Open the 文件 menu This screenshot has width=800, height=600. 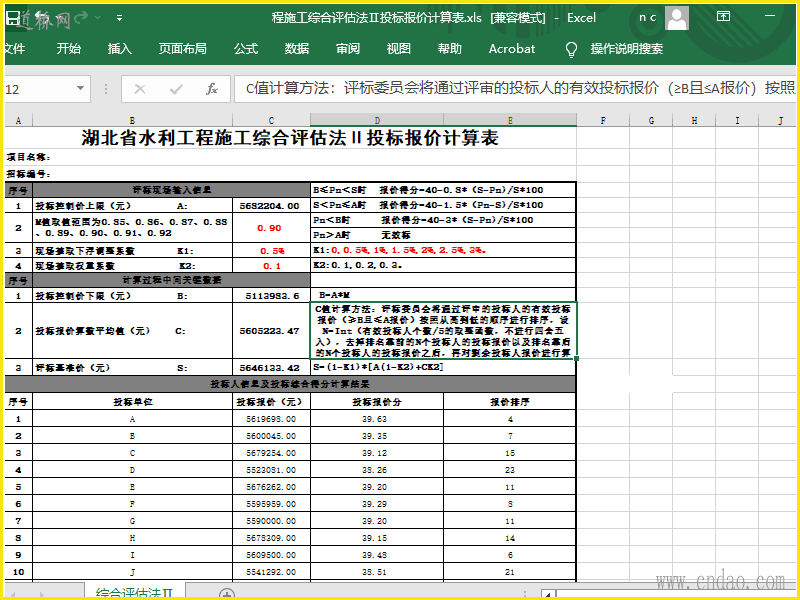tap(14, 49)
